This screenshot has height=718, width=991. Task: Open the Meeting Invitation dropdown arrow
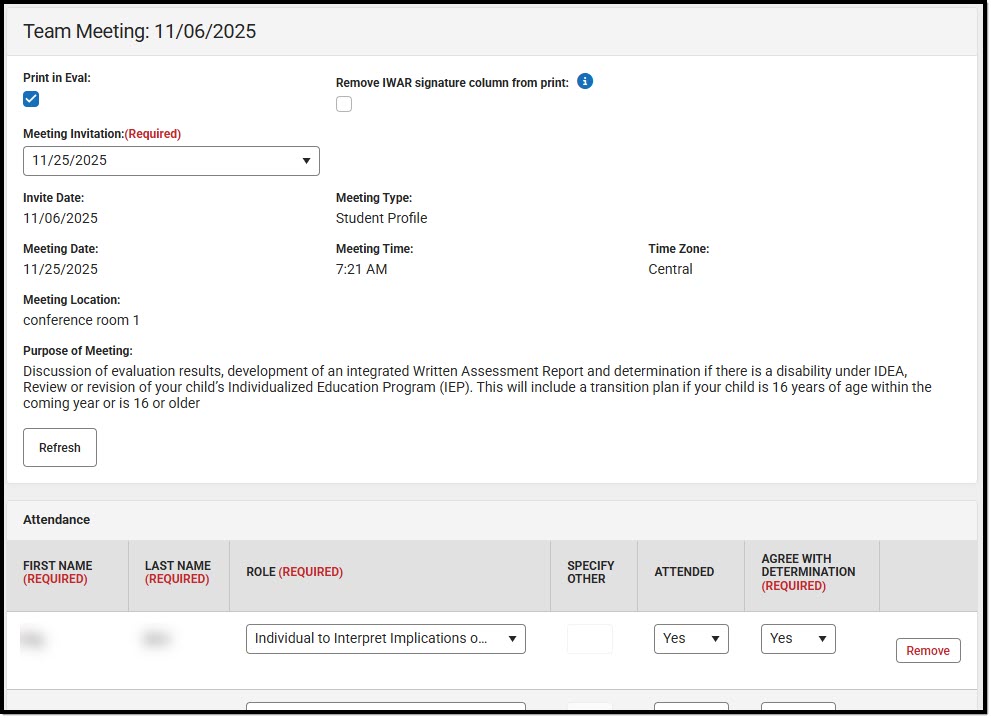pos(306,160)
